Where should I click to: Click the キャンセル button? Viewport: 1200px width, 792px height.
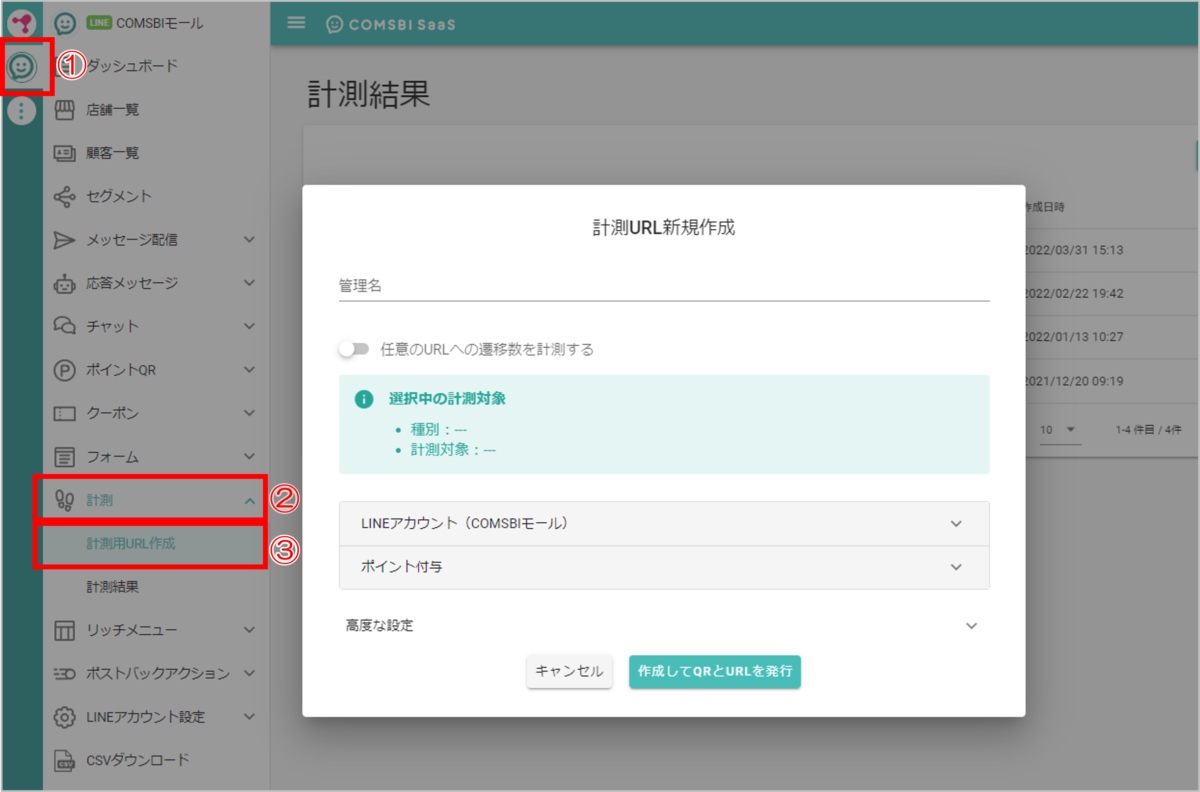coord(569,672)
